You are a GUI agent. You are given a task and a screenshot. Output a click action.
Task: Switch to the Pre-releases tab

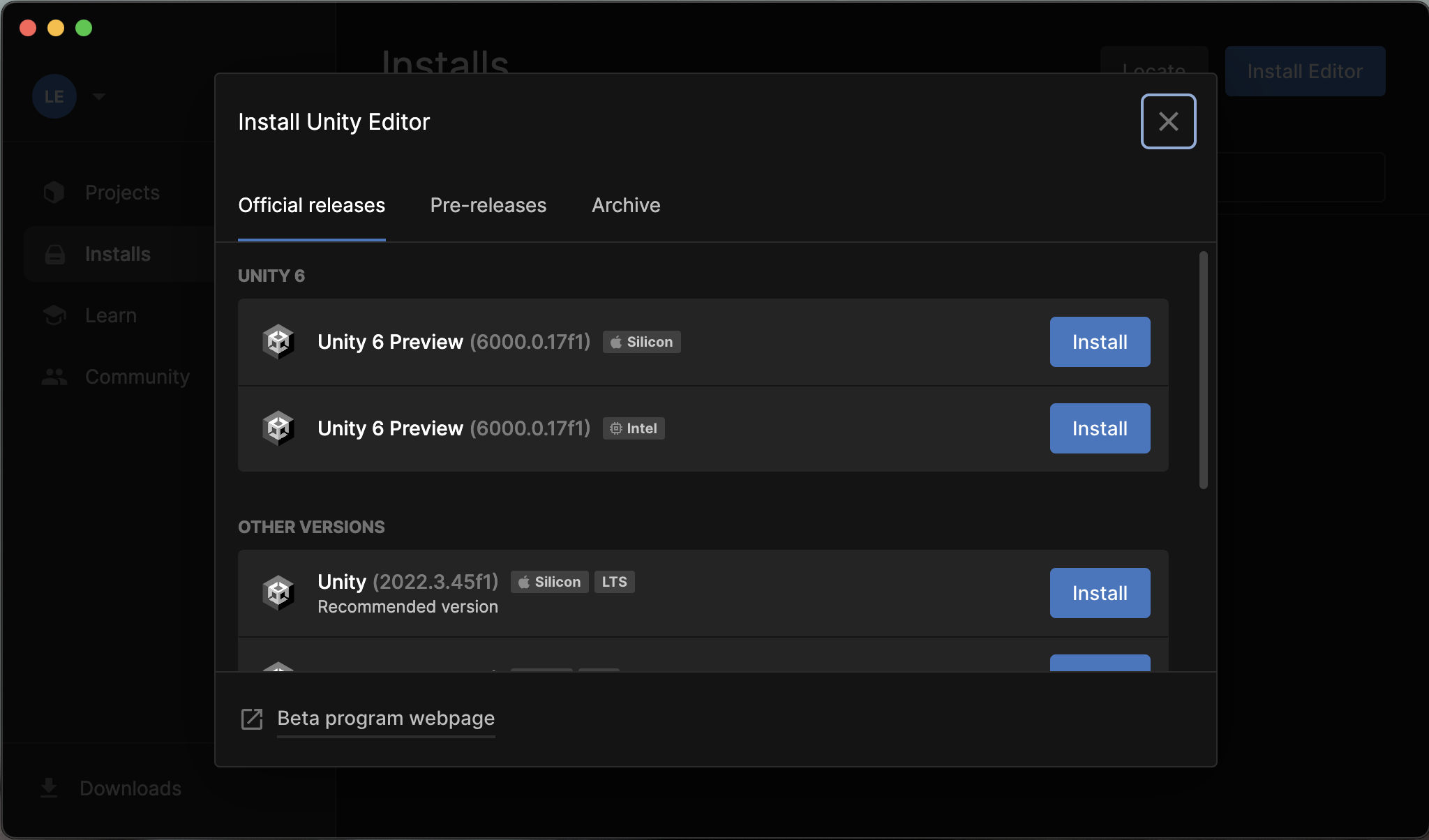click(488, 205)
